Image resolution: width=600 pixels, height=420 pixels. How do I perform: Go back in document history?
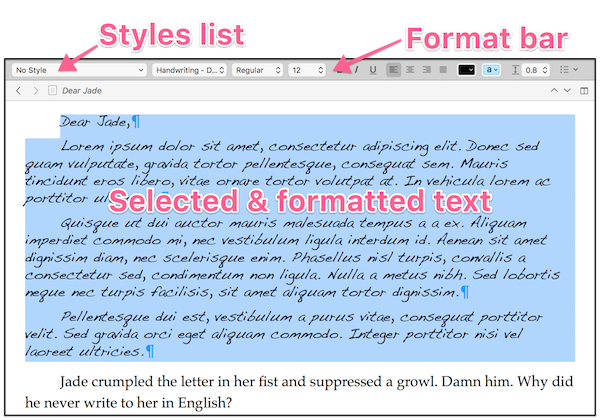(18, 91)
